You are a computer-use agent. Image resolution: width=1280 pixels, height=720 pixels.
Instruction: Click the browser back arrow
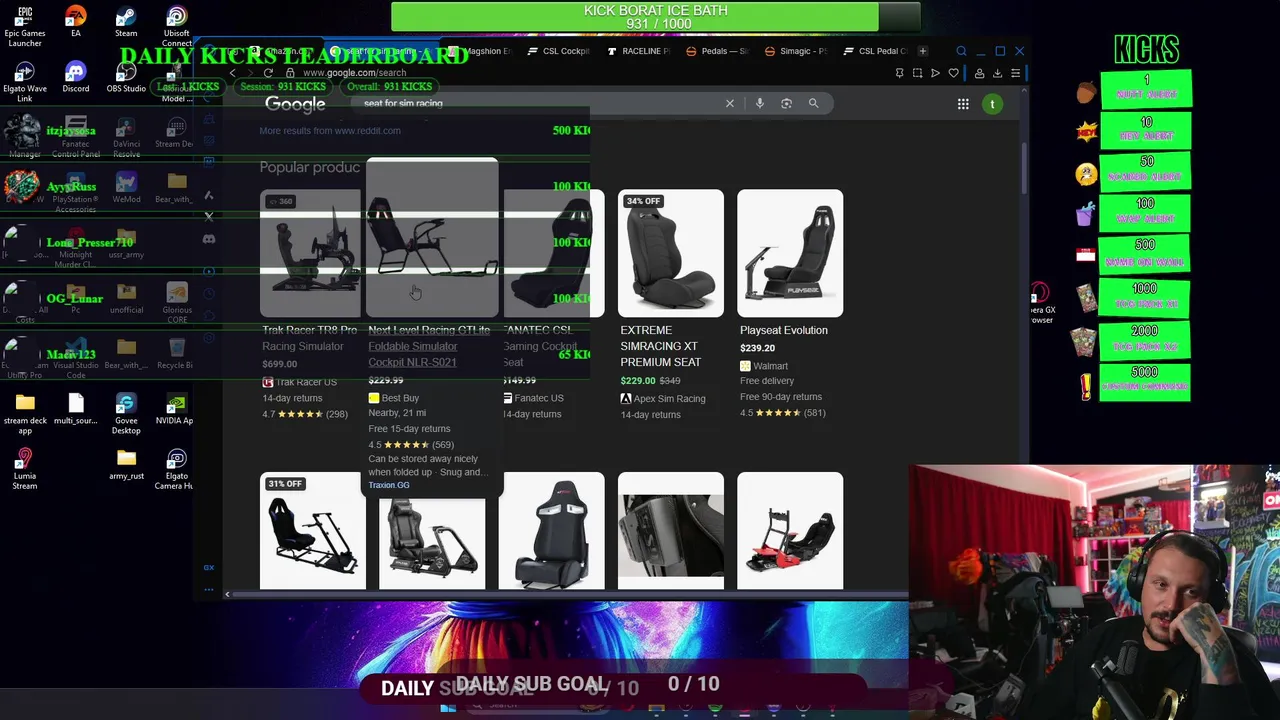(x=233, y=73)
